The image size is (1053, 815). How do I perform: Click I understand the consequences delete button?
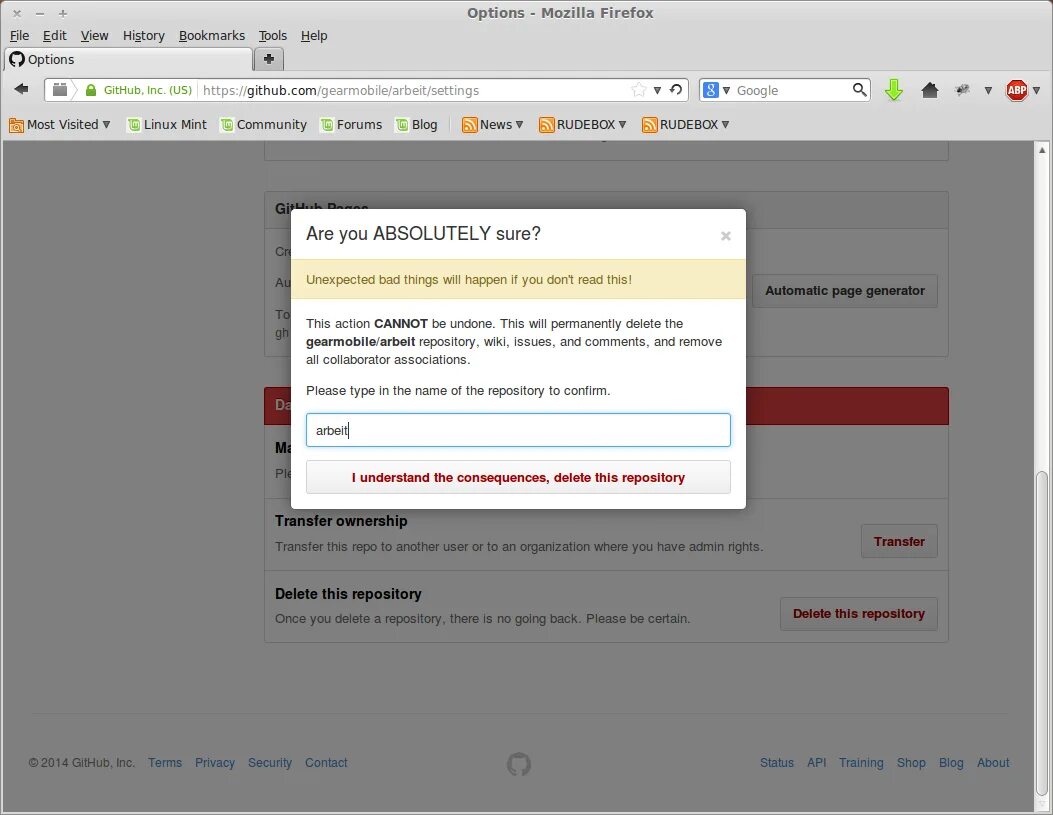[518, 477]
